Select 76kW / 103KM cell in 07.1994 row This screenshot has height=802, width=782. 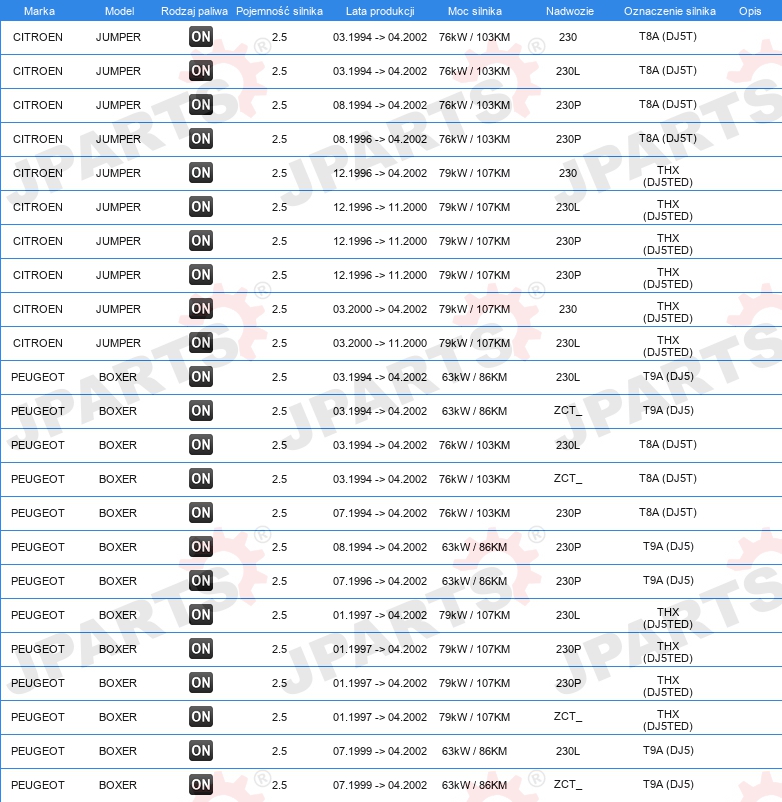tap(475, 513)
